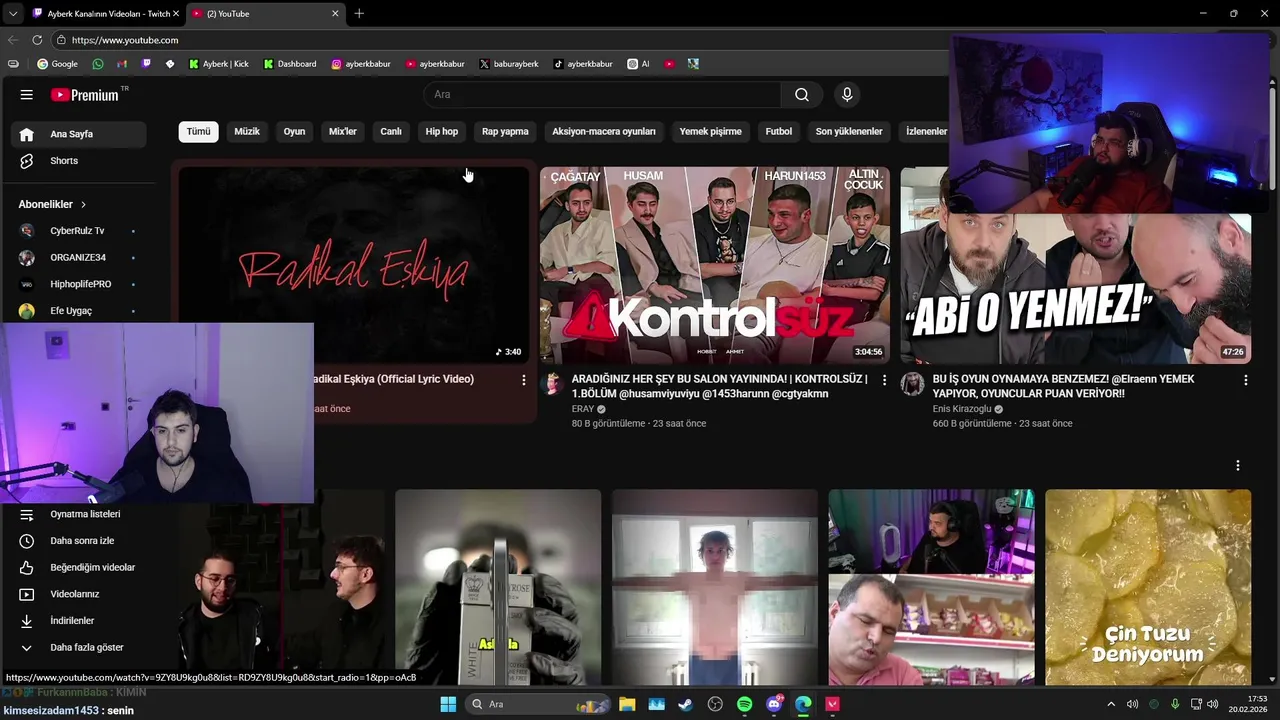The height and width of the screenshot is (720, 1280).
Task: Select the Tümü filter chip
Action: tap(199, 132)
